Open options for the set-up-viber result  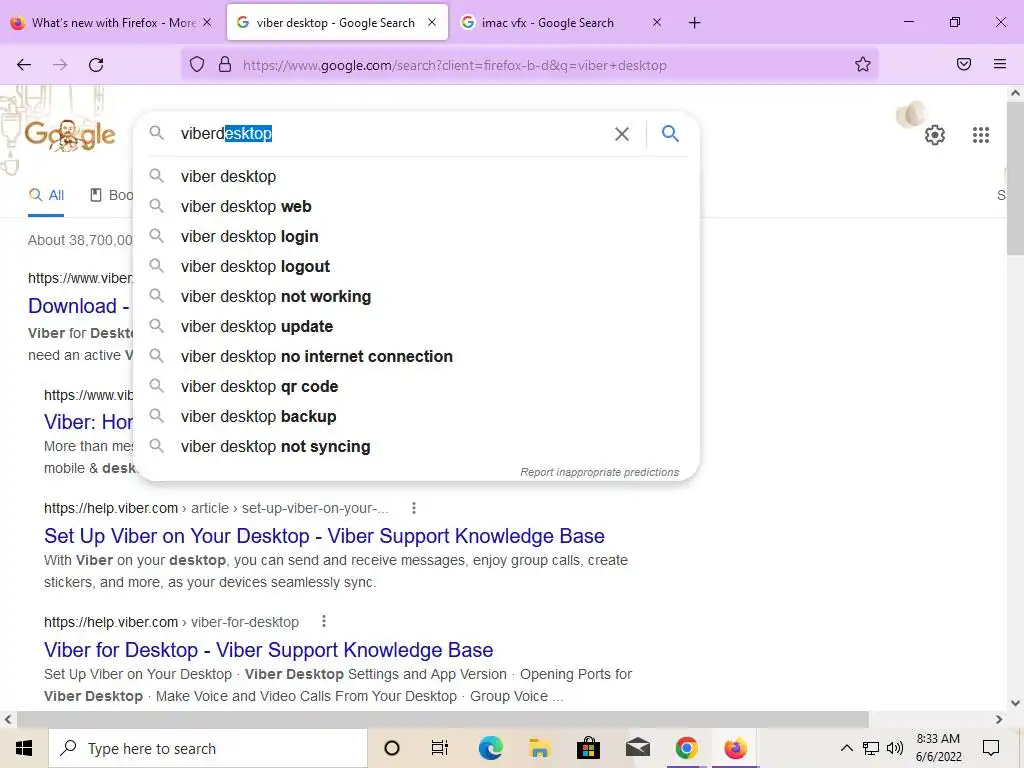[x=413, y=507]
